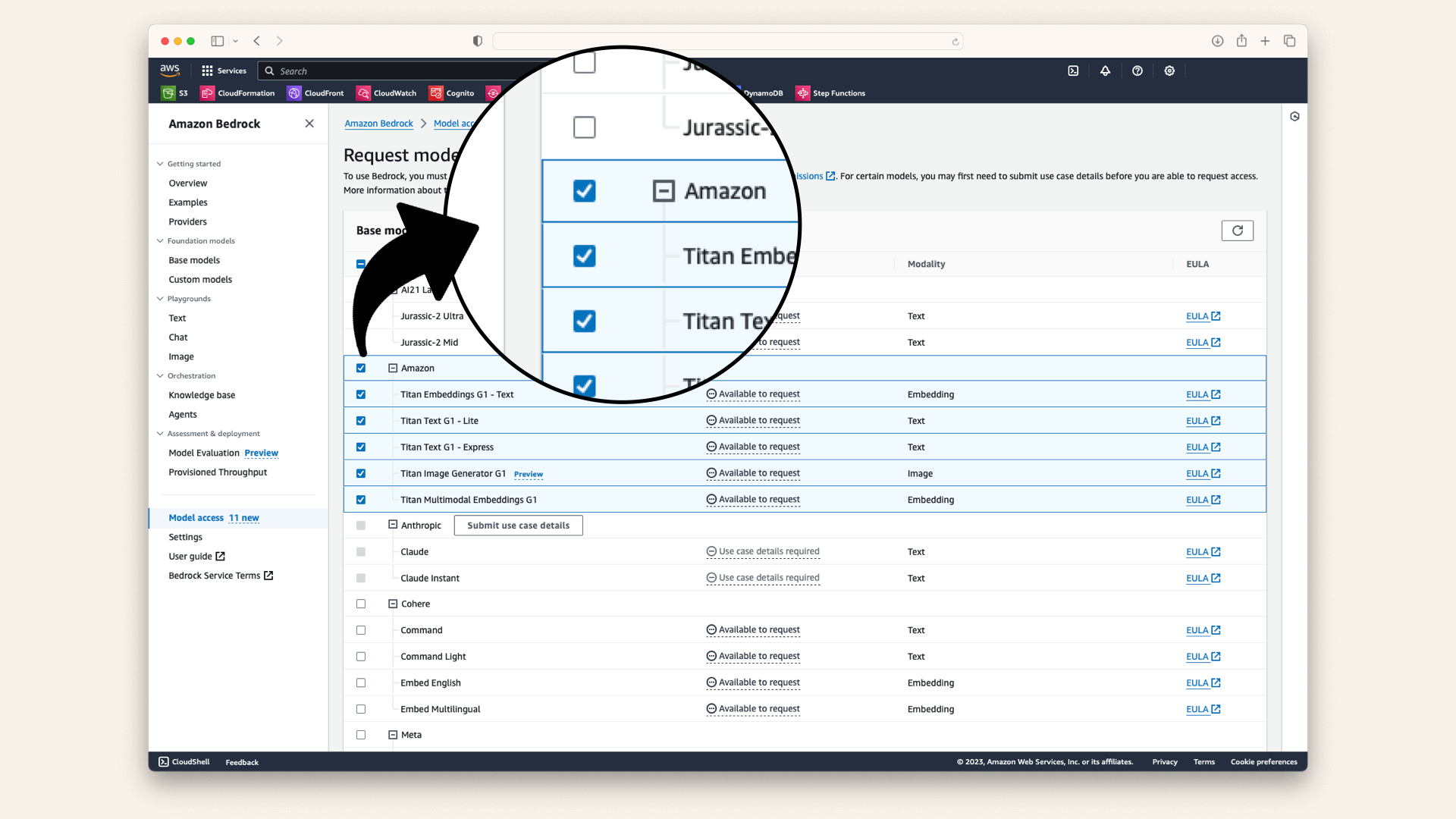Collapse Assessment & deployment section

click(x=160, y=434)
